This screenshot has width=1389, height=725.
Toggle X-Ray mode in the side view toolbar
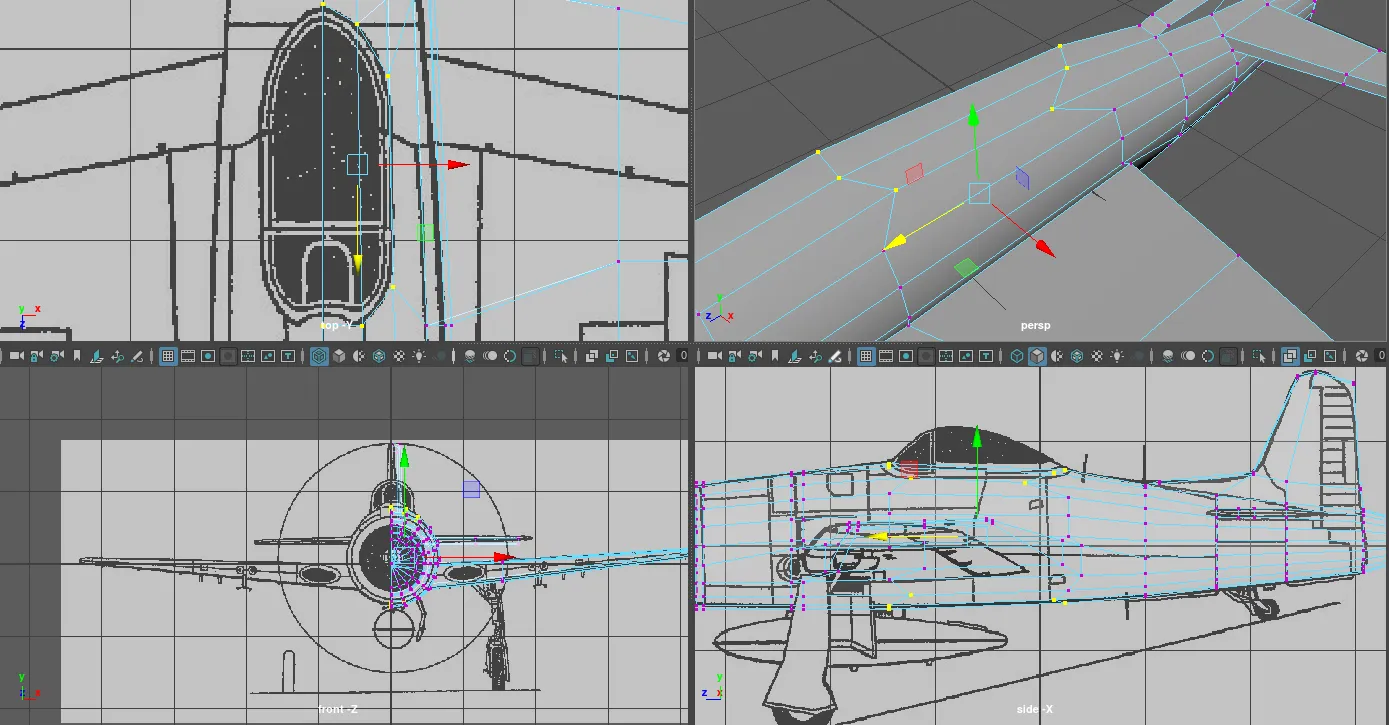pyautogui.click(x=1290, y=356)
